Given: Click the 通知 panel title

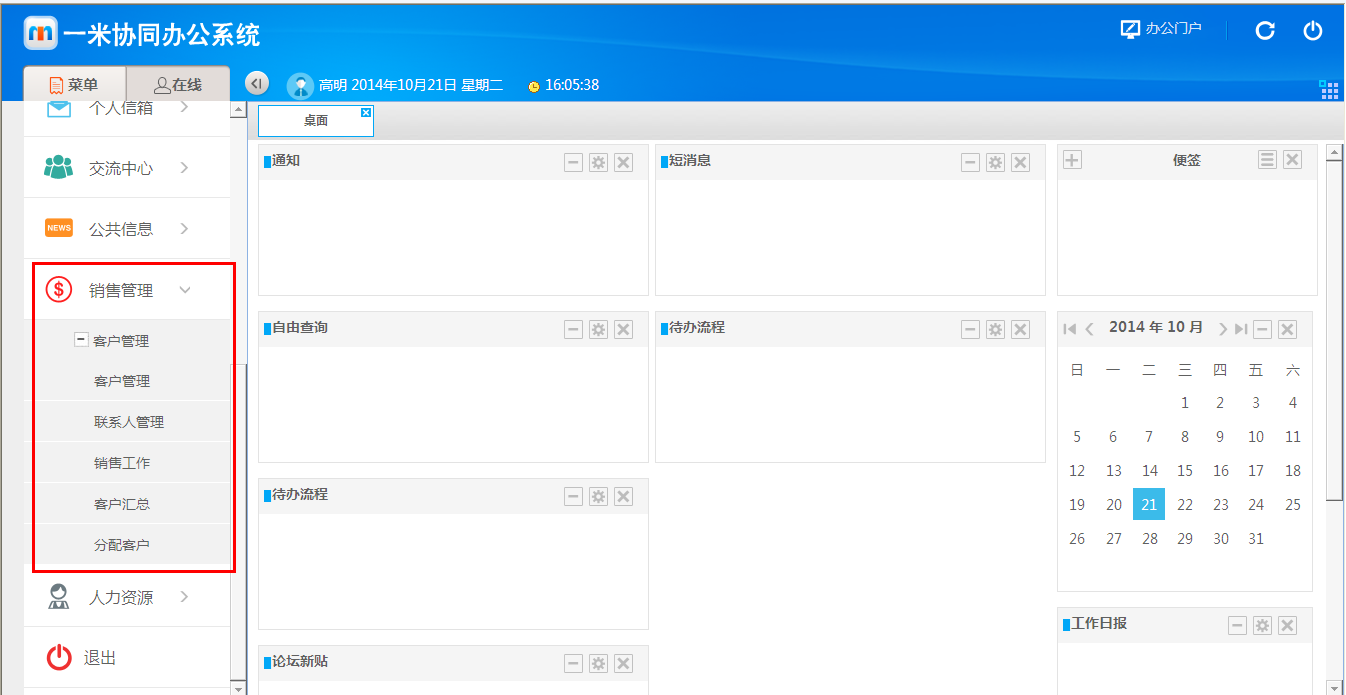Looking at the screenshot, I should tap(286, 161).
